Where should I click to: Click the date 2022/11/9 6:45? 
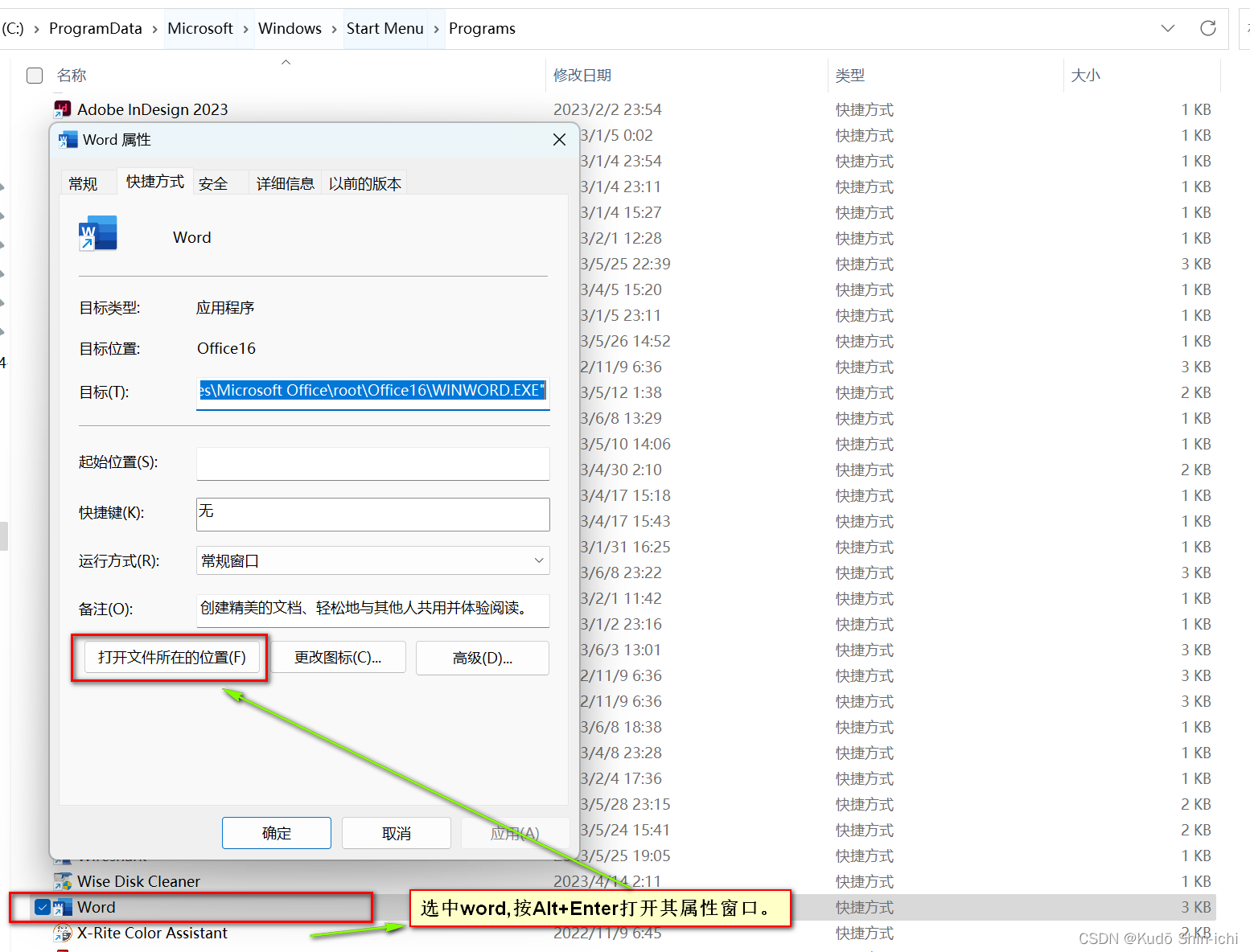coord(607,933)
